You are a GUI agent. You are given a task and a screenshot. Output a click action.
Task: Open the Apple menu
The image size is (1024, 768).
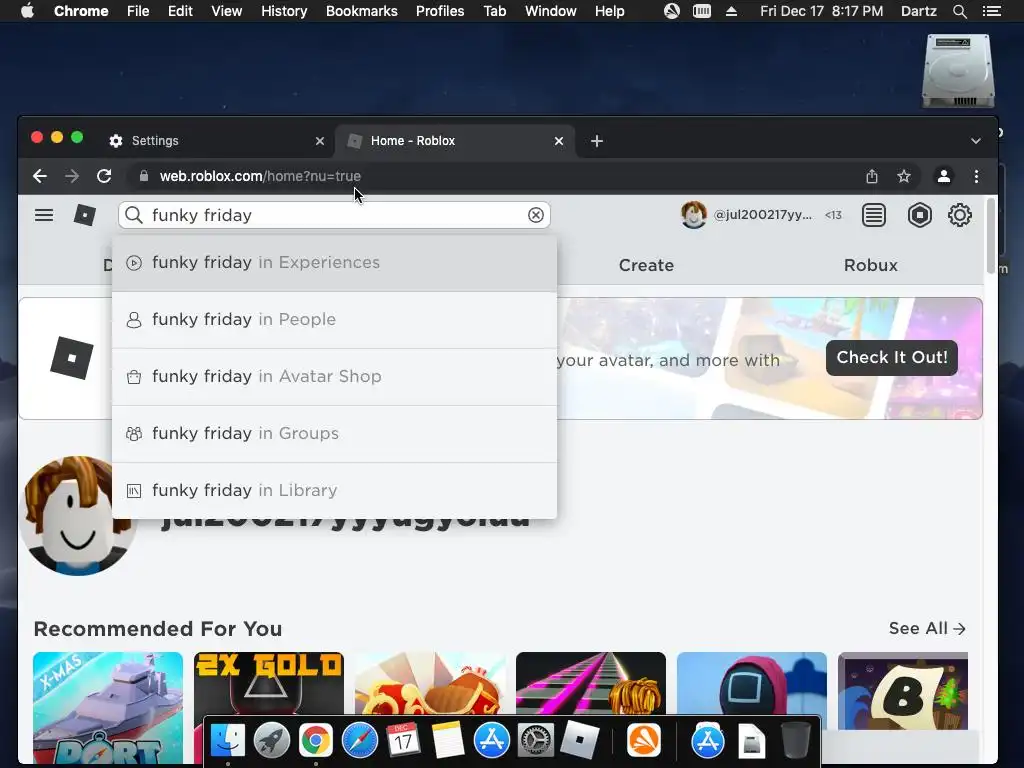pos(27,11)
